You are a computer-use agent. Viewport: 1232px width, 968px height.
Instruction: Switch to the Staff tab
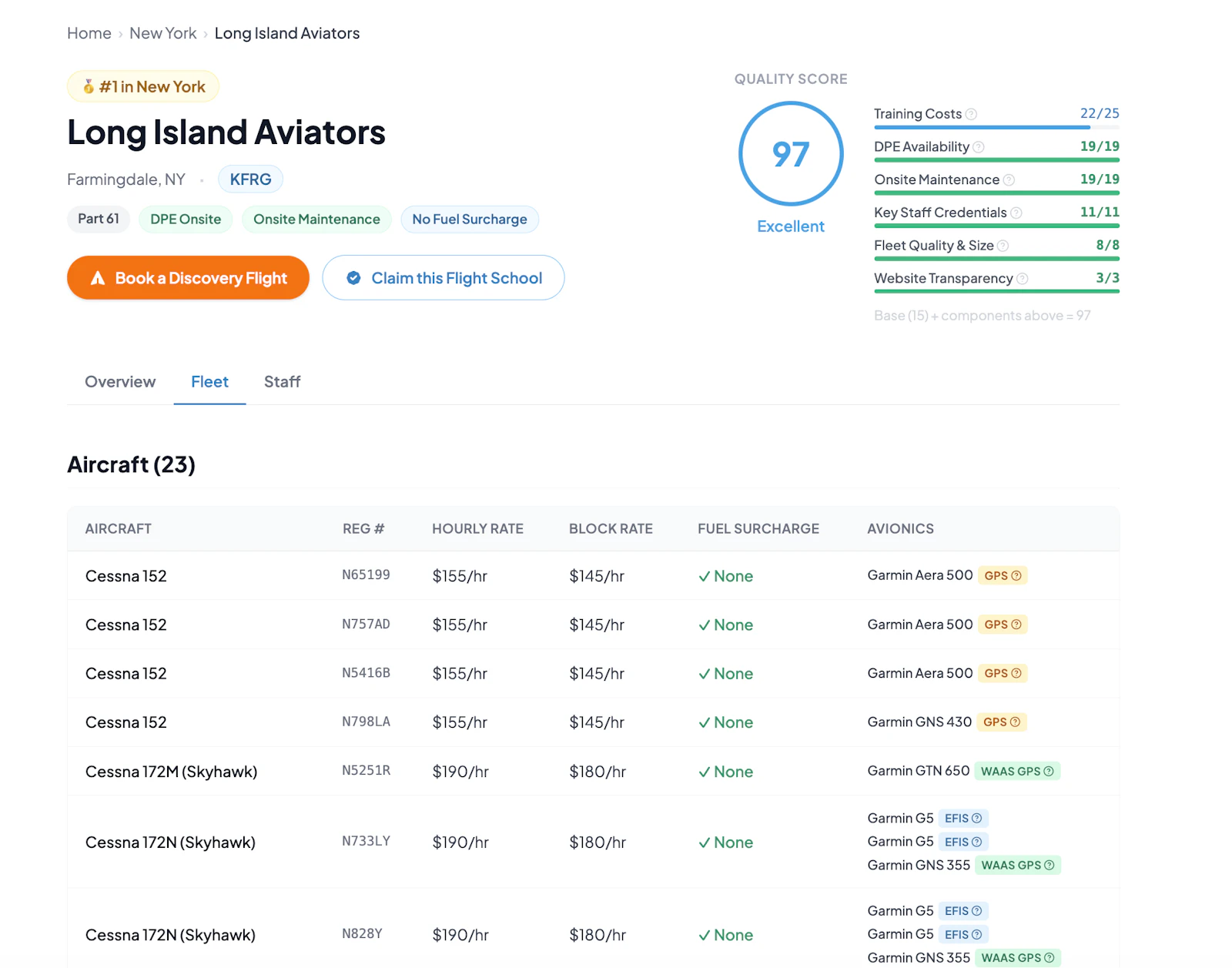(282, 382)
